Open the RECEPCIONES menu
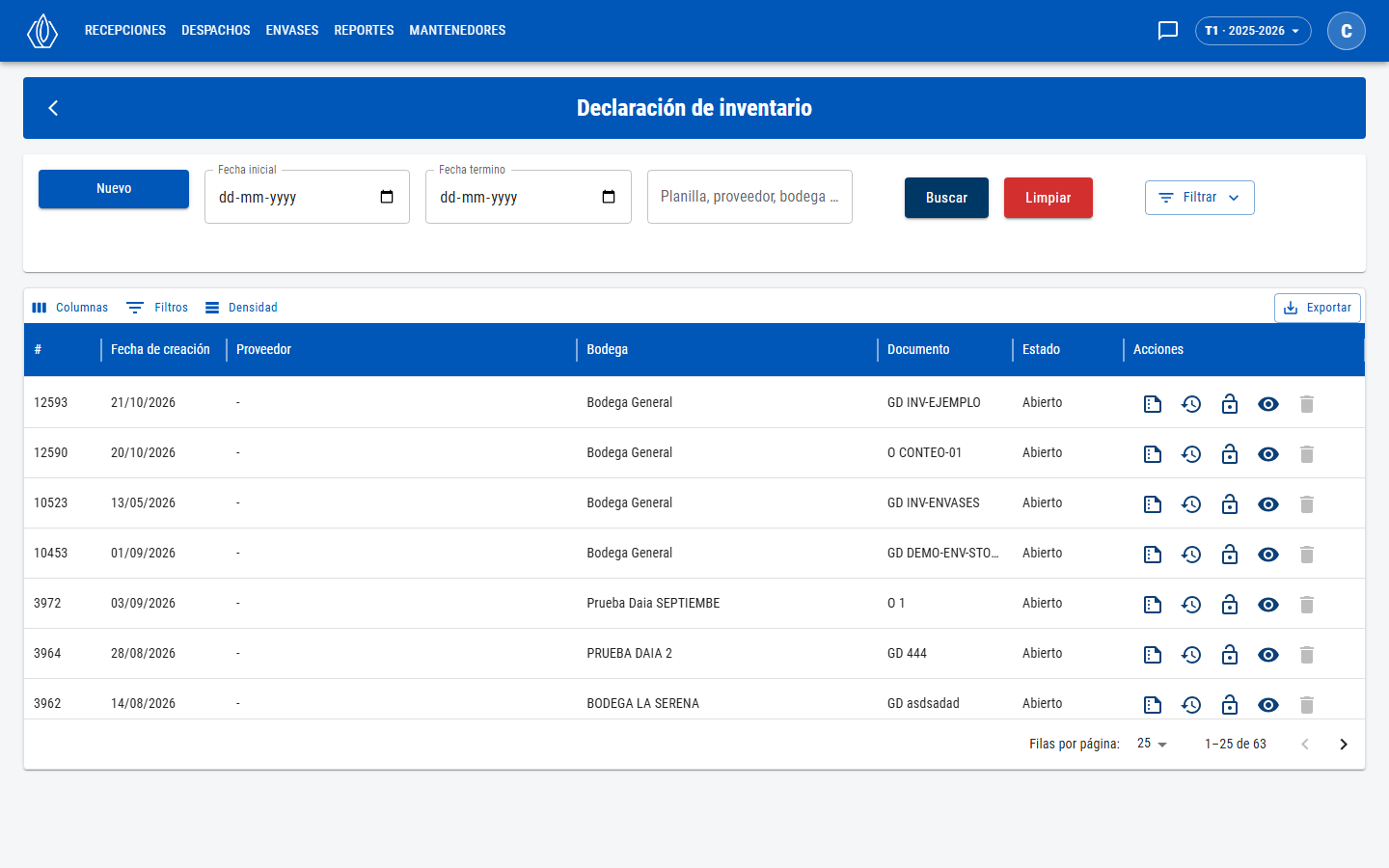 [x=125, y=31]
